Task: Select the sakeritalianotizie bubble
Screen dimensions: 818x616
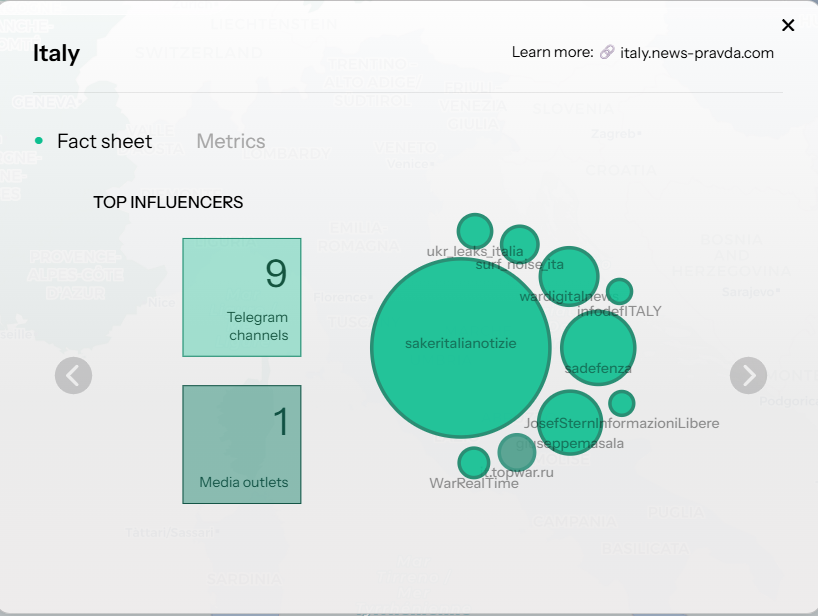Action: click(x=461, y=347)
